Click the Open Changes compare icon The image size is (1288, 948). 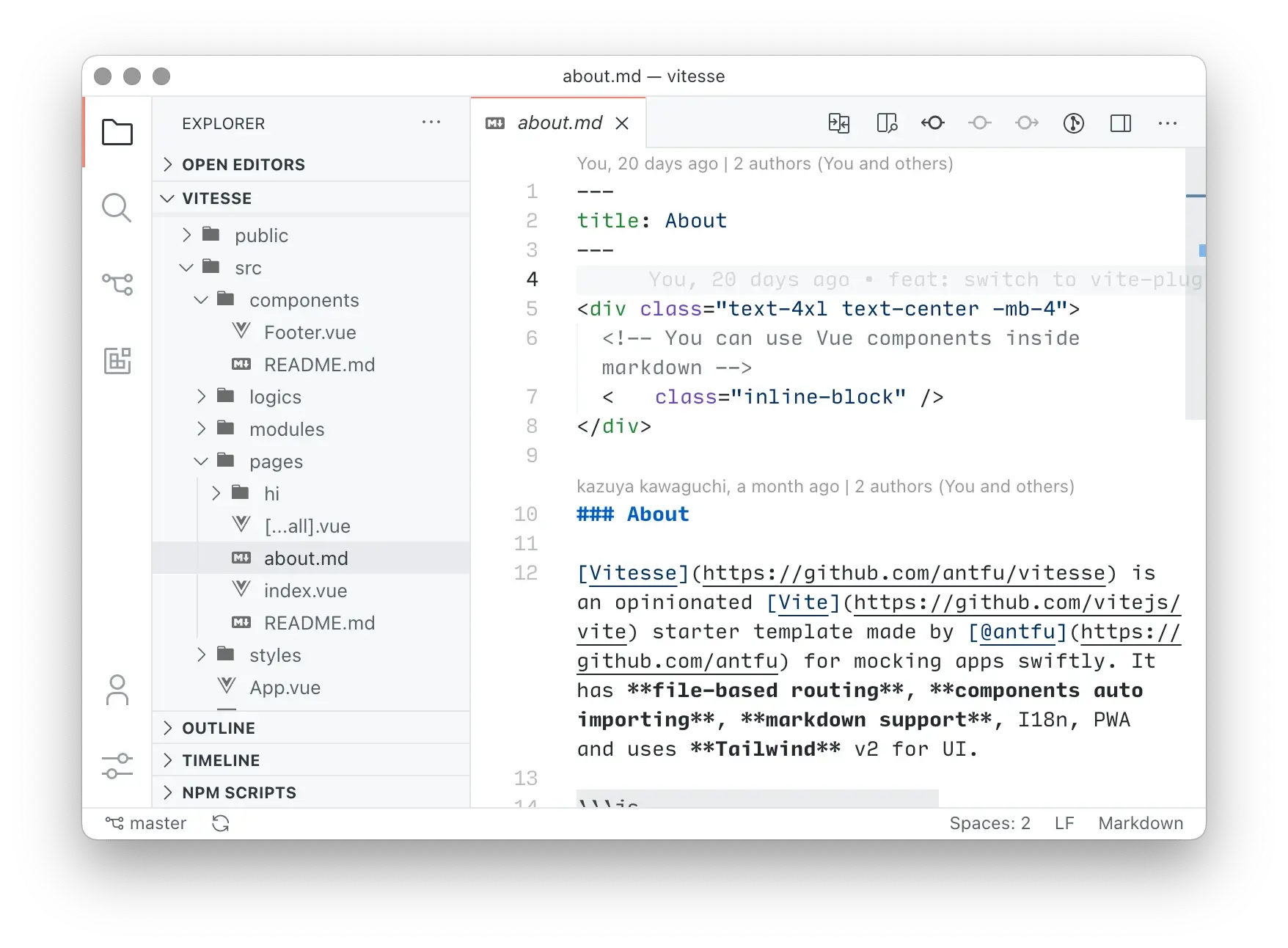838,123
